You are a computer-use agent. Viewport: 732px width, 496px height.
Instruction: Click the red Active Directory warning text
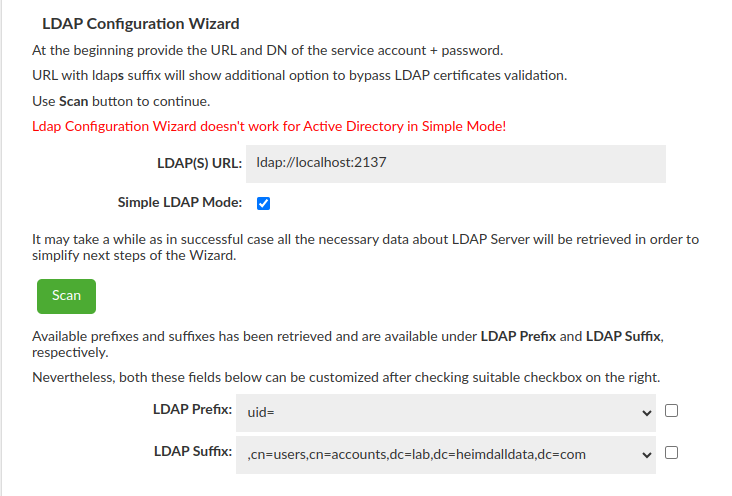(x=270, y=126)
